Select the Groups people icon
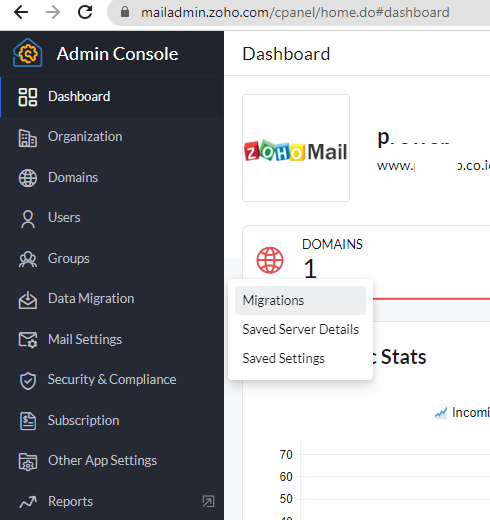The image size is (490, 520). (x=28, y=259)
